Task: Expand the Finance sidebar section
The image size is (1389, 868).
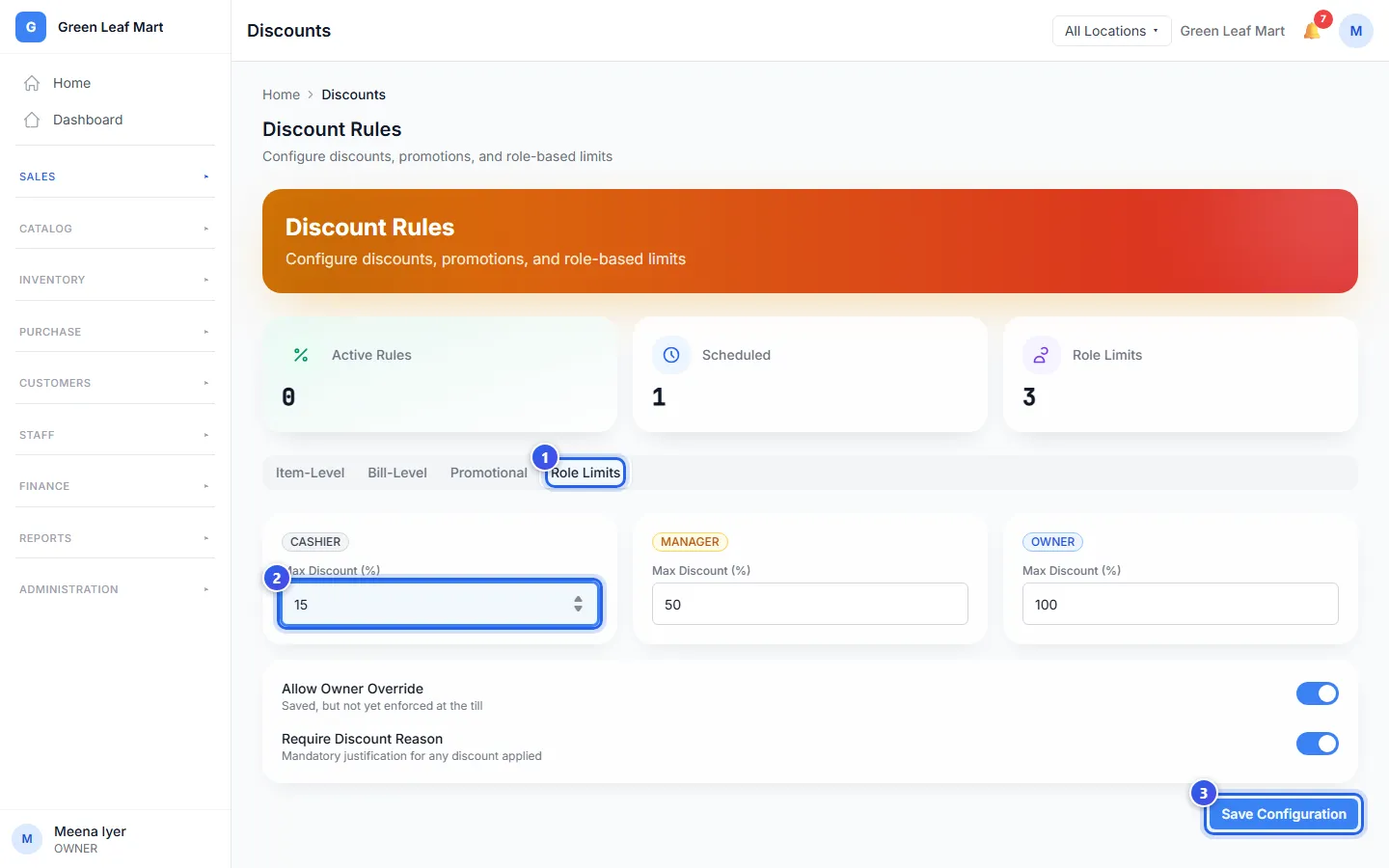Action: click(115, 486)
